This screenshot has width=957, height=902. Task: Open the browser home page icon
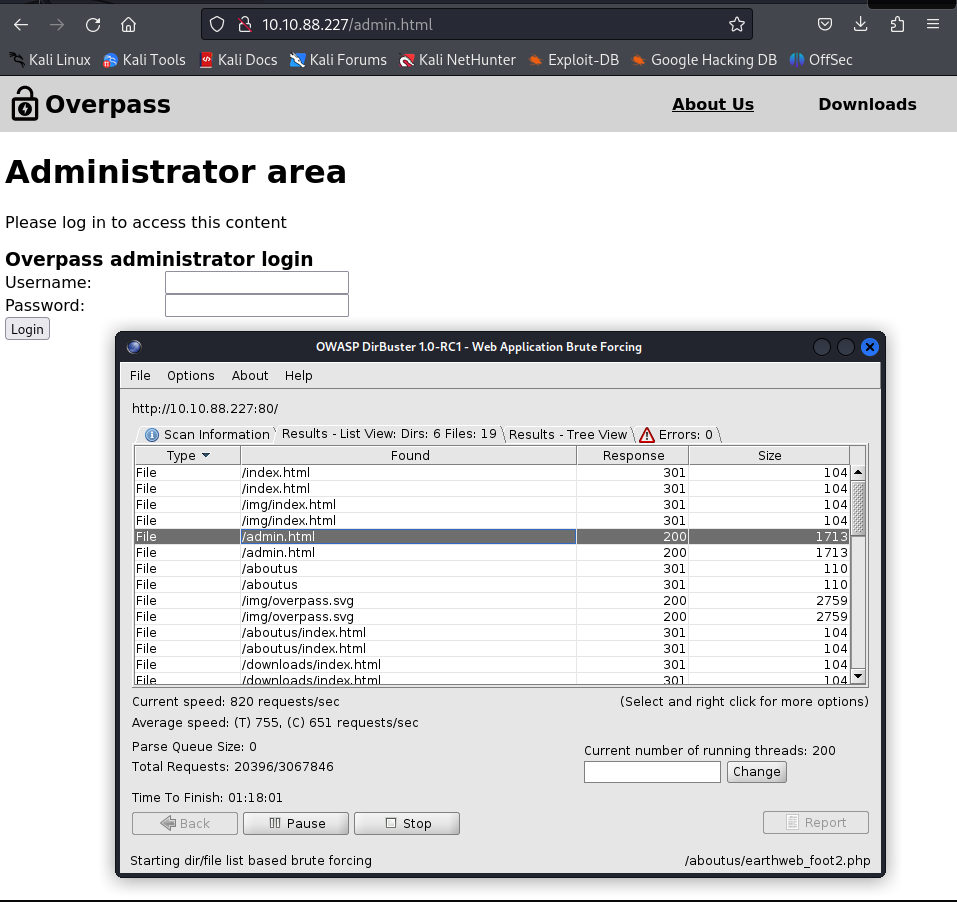pyautogui.click(x=128, y=24)
